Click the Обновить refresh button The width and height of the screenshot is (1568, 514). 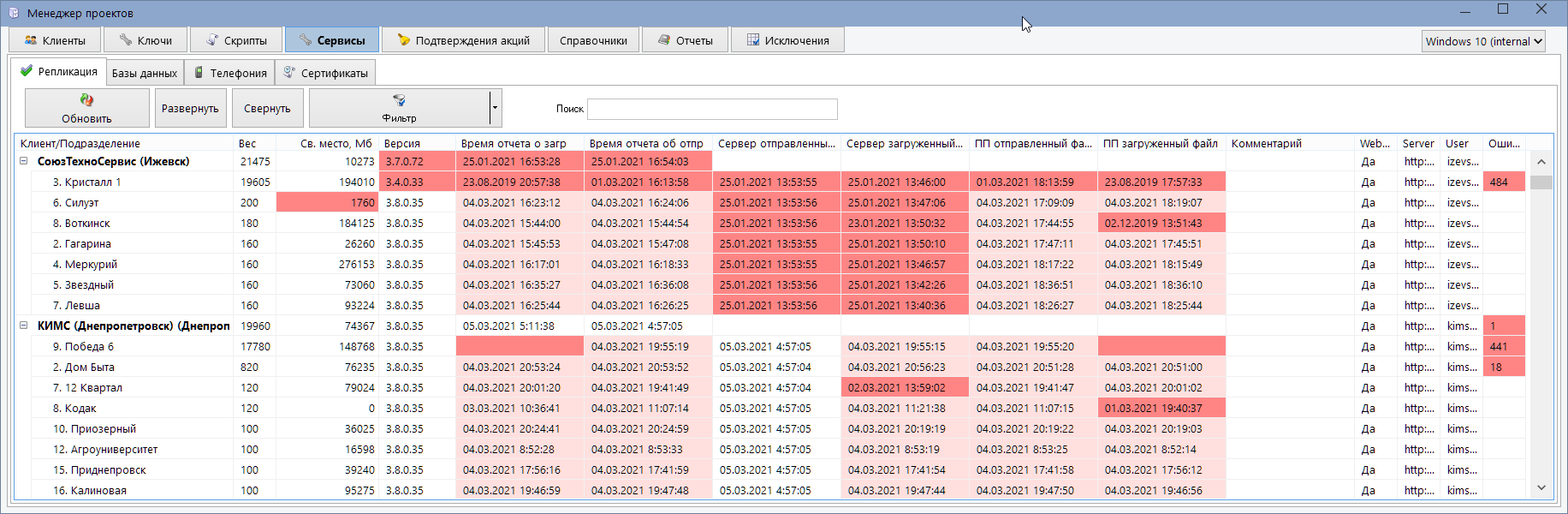click(x=86, y=108)
